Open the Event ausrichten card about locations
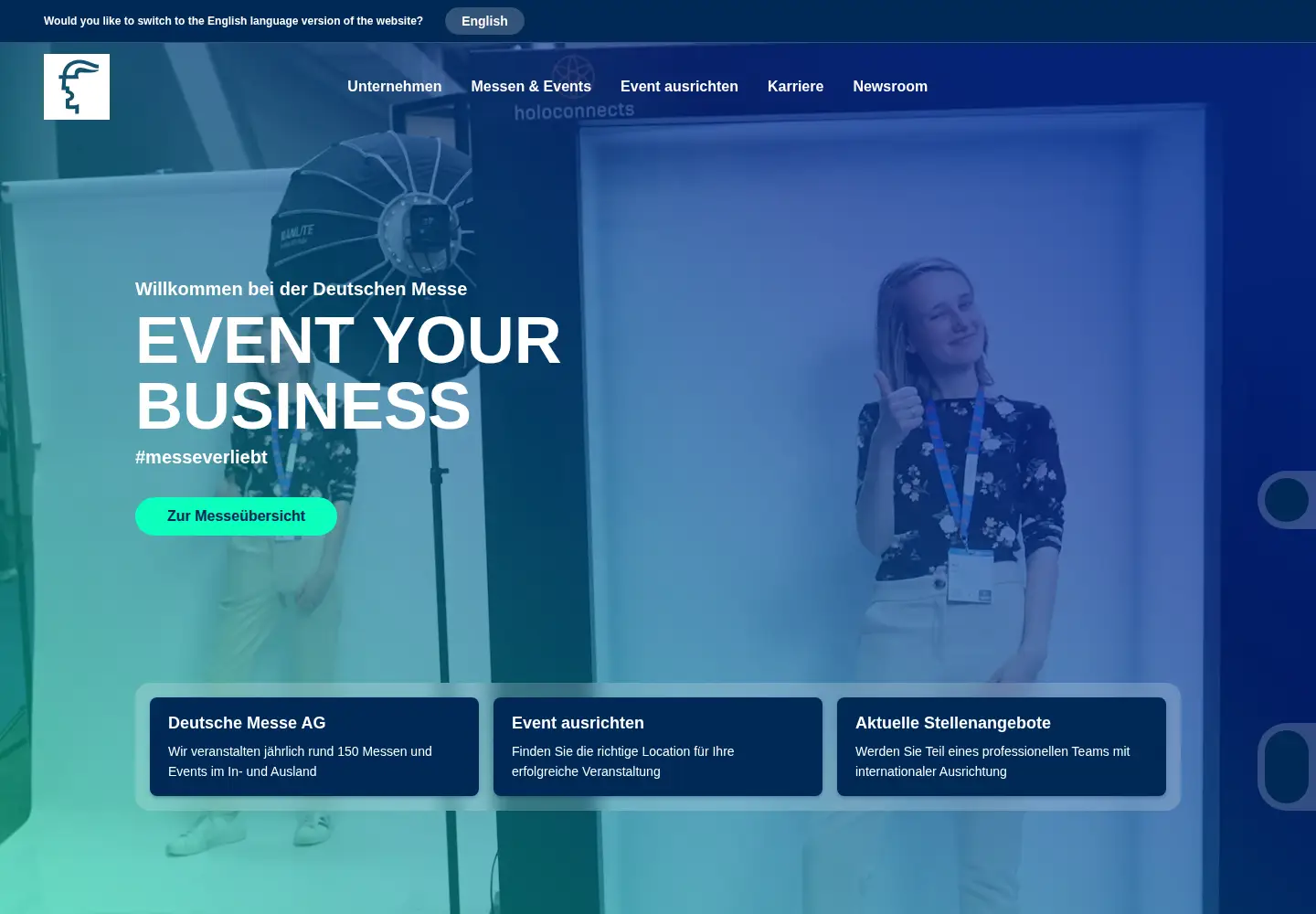Screen dimensions: 1316x914 (658, 747)
